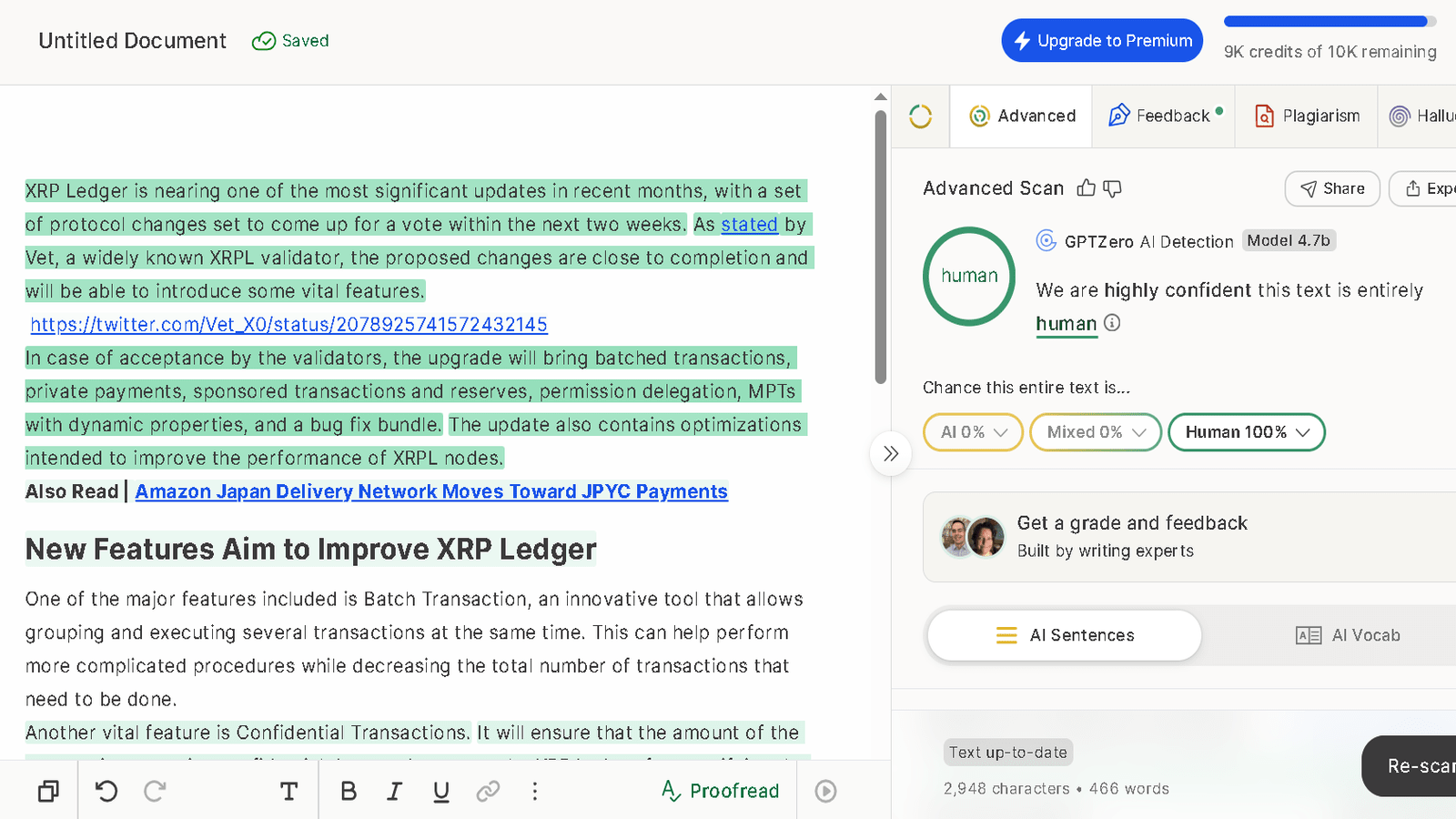This screenshot has width=1456, height=819.
Task: Open Amazon Japan Delivery Network article link
Action: pyautogui.click(x=431, y=492)
